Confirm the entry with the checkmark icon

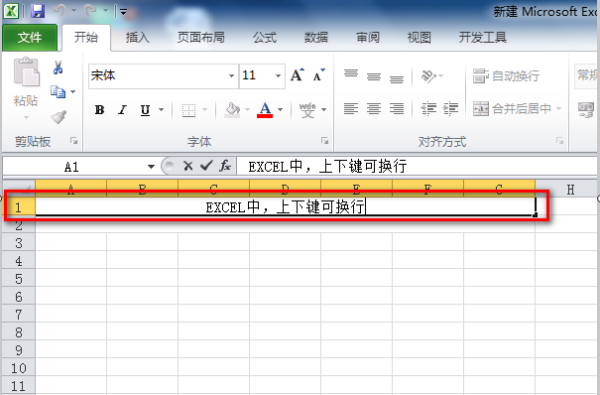point(206,166)
